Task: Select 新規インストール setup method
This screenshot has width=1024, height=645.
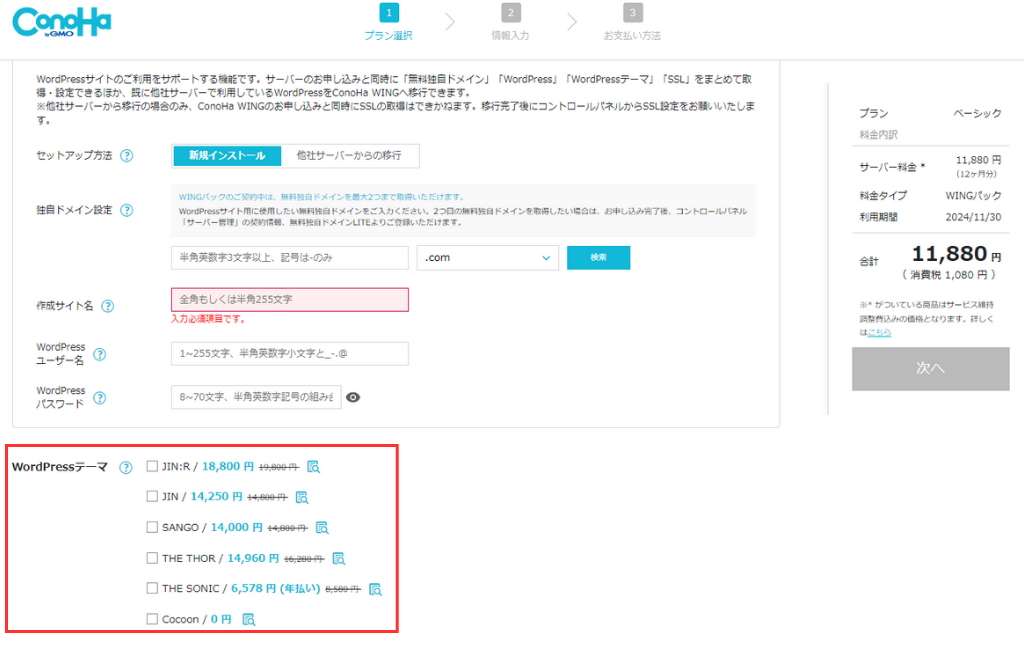Action: (x=227, y=155)
